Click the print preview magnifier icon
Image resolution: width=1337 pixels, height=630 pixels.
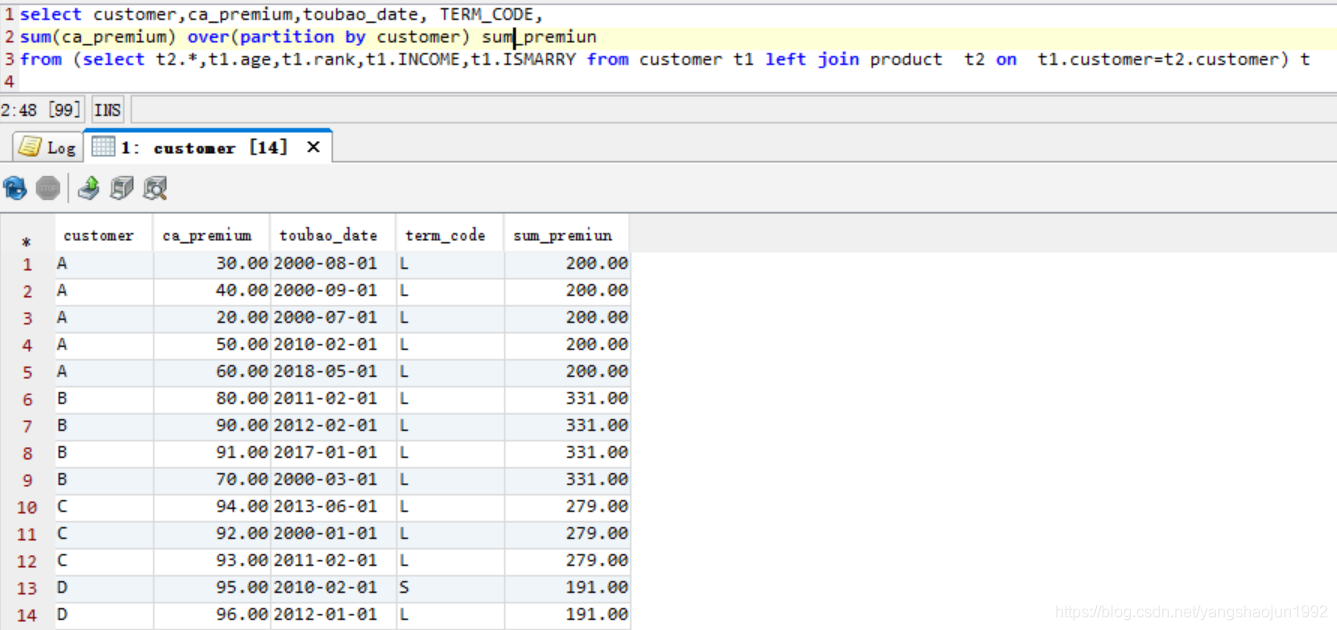point(155,188)
